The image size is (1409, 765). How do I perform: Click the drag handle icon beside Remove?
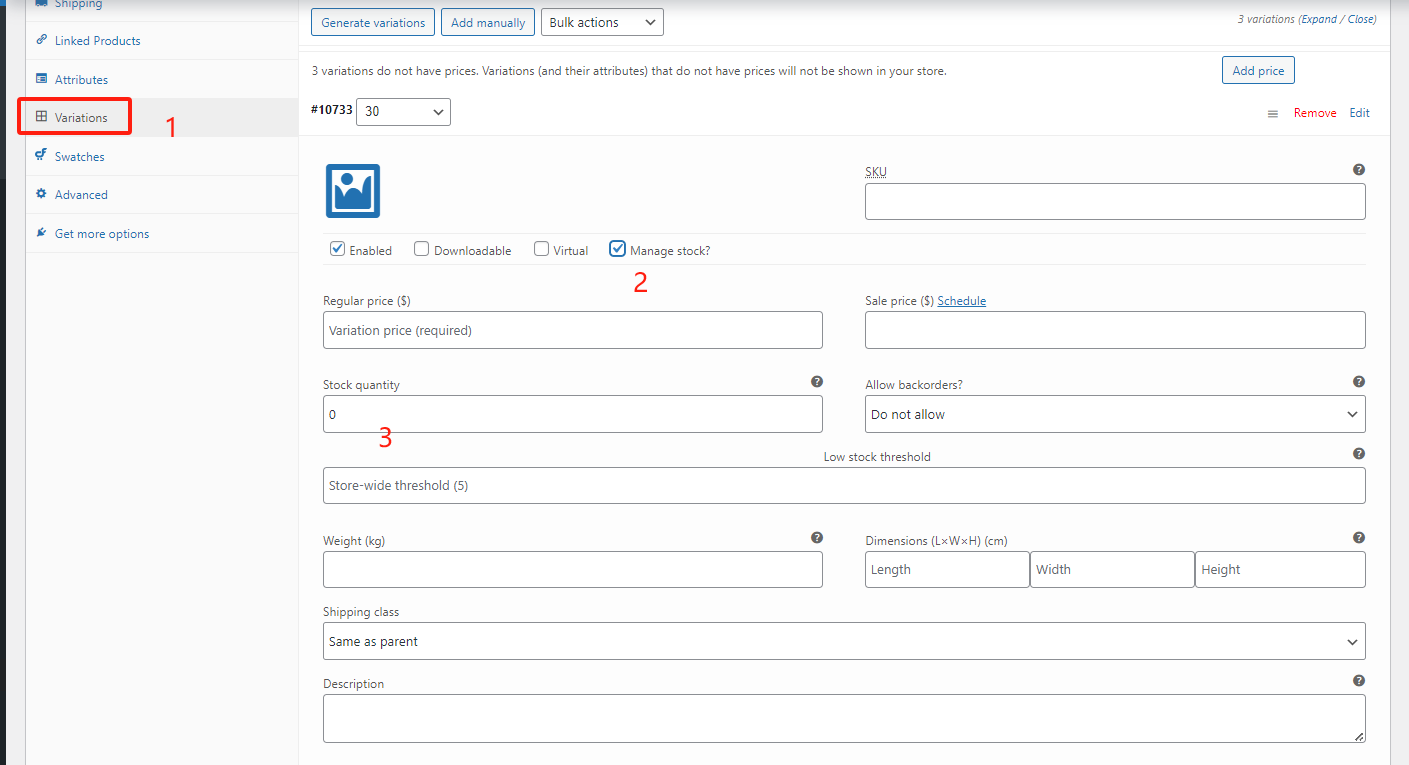coord(1273,114)
